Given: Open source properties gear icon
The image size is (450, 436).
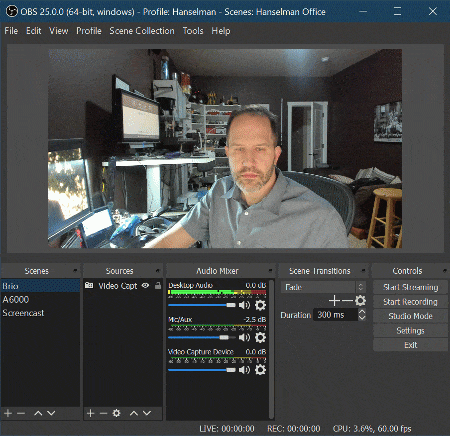Looking at the screenshot, I should 116,413.
